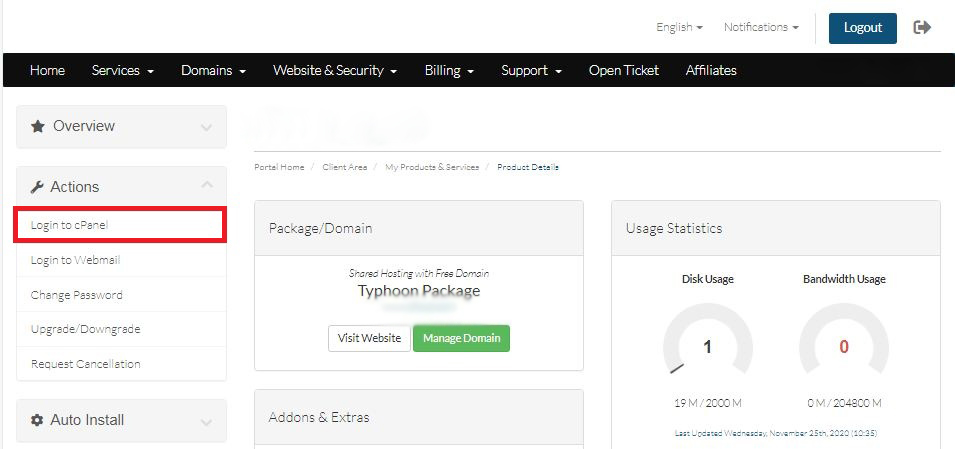The width and height of the screenshot is (955, 449).
Task: Click the gear icon beside Auto Install
Action: (37, 421)
